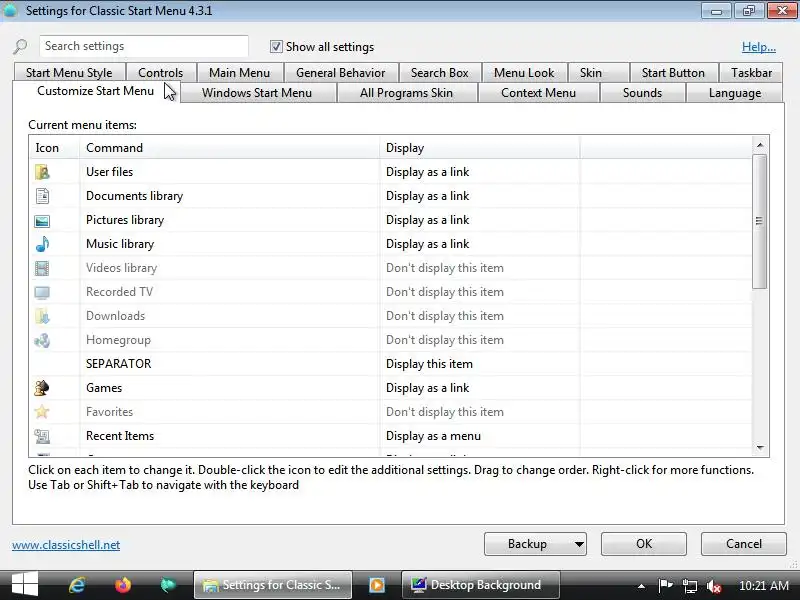Click the Music library note icon
800x600 pixels.
42,244
